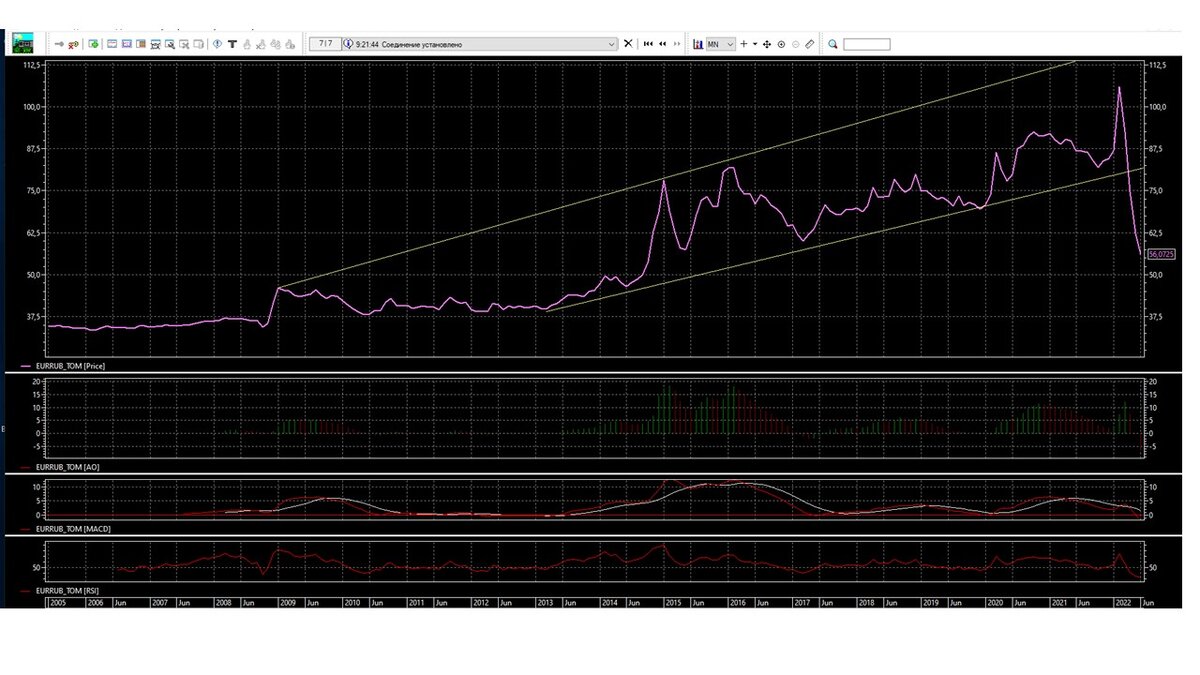Screen dimensions: 1200x675
Task: Click the zoom in circle icon
Action: pyautogui.click(x=781, y=44)
